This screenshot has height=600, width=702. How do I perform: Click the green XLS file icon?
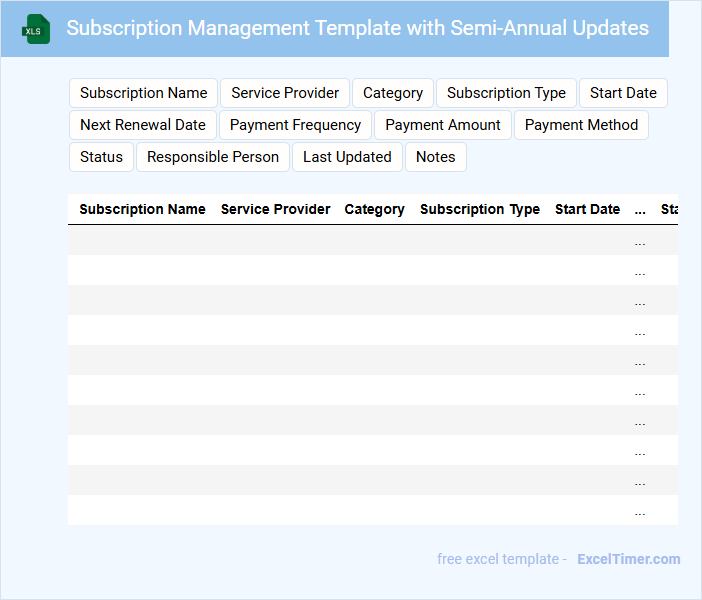tap(37, 29)
